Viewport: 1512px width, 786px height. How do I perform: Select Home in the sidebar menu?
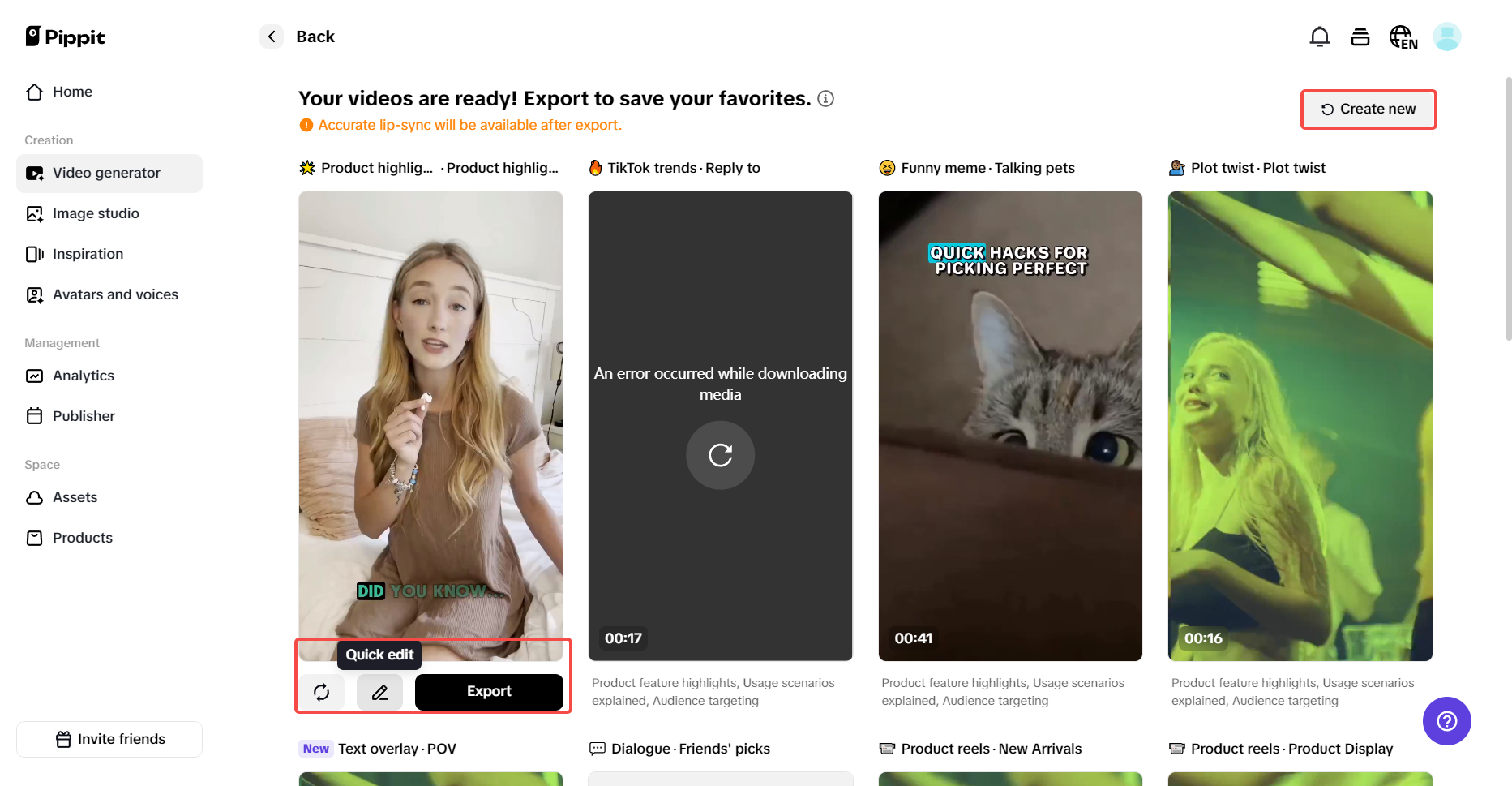click(109, 92)
